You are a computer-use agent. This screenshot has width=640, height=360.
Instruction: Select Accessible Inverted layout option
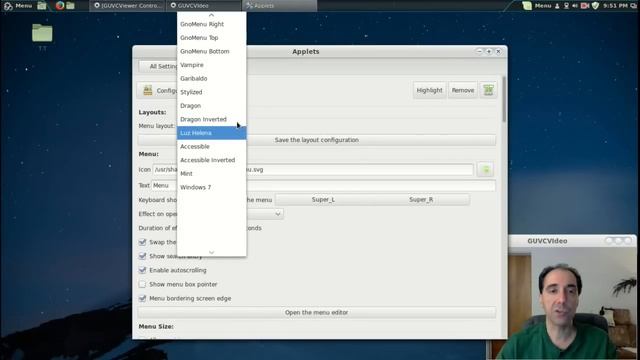tap(211, 160)
